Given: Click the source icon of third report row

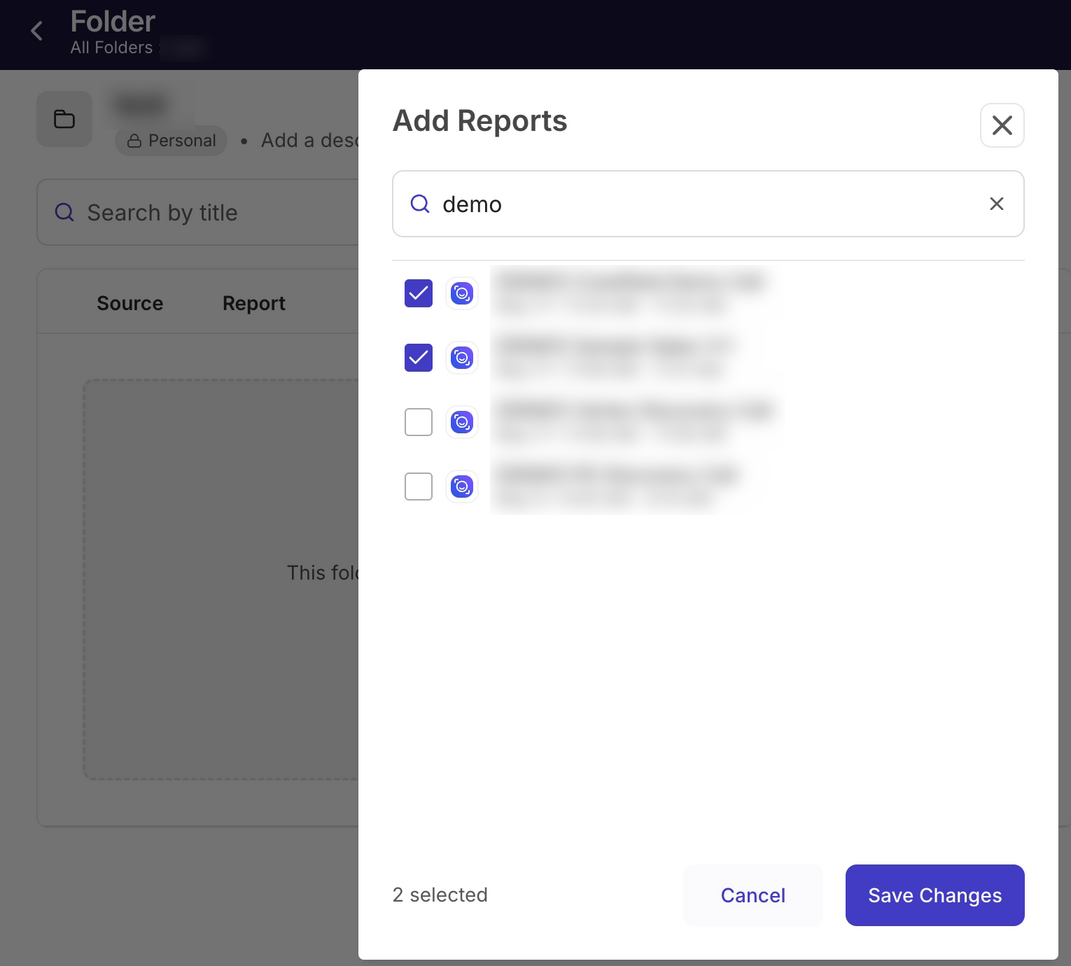Looking at the screenshot, I should click(462, 422).
